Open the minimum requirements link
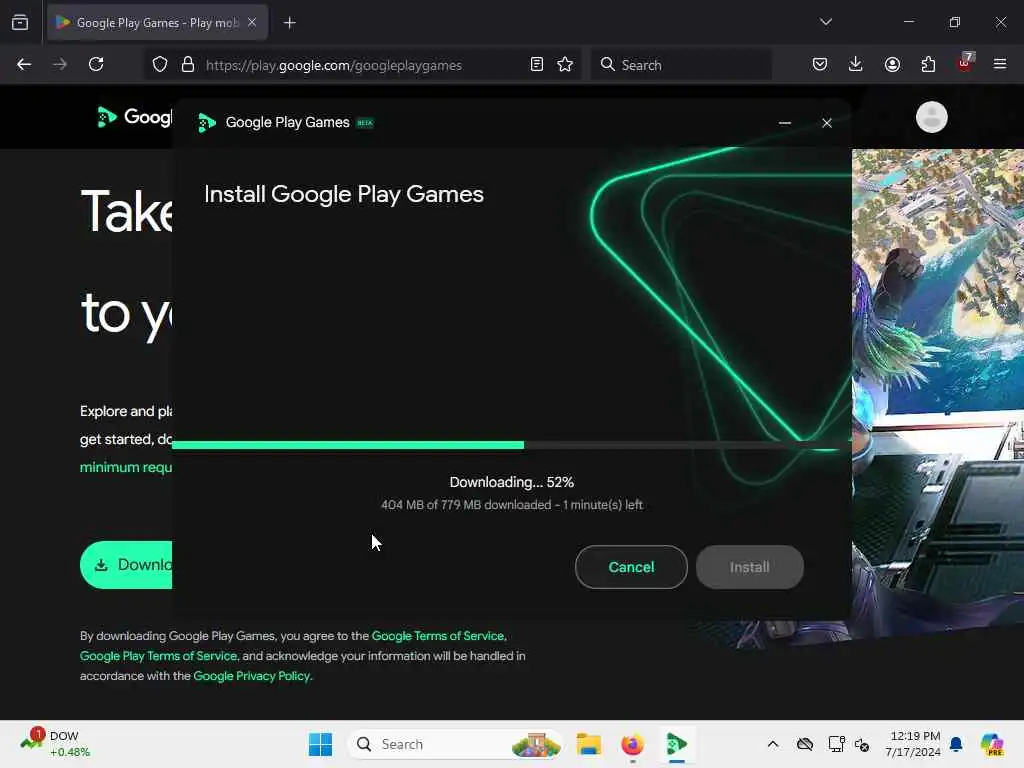 coord(126,467)
